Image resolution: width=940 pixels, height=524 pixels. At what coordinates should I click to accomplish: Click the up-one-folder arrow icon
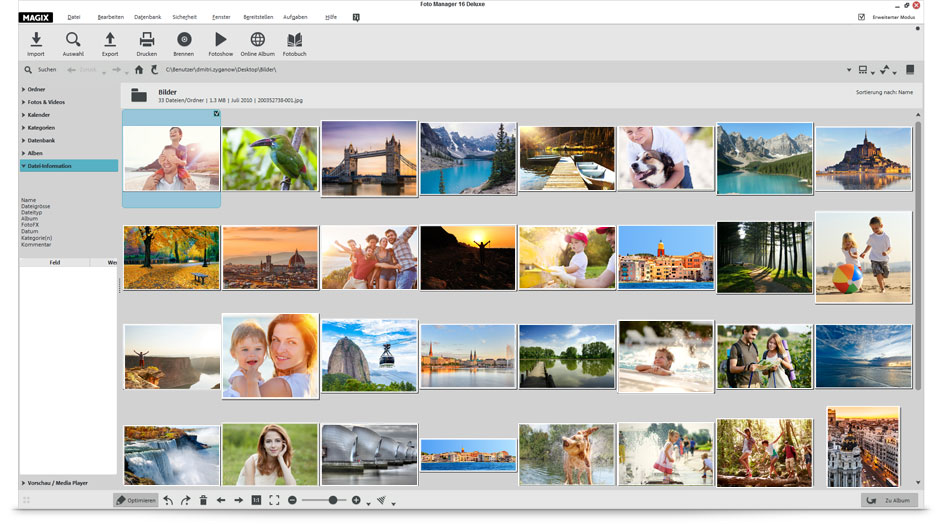pos(155,70)
